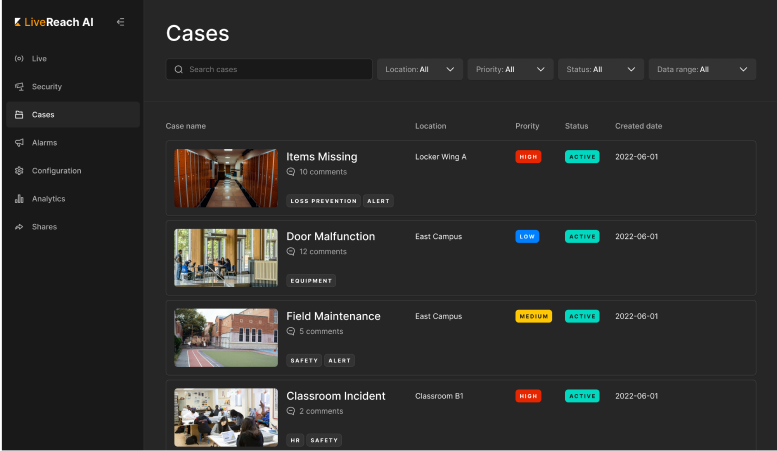
Task: Open the Field Maintenance case title
Action: [333, 316]
